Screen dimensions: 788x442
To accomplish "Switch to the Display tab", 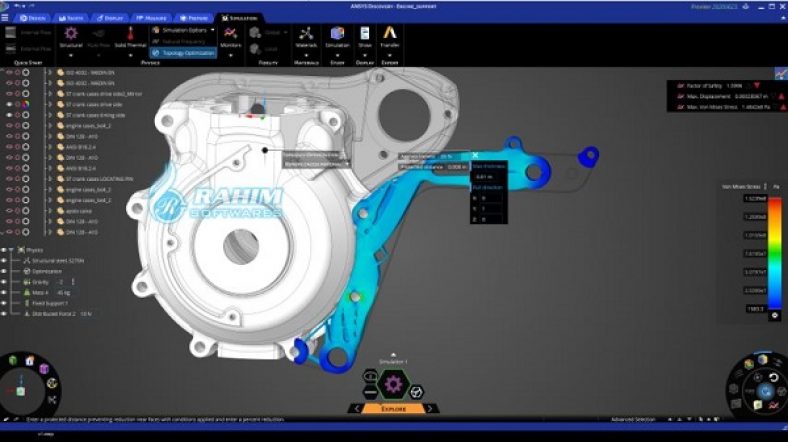I will 110,18.
